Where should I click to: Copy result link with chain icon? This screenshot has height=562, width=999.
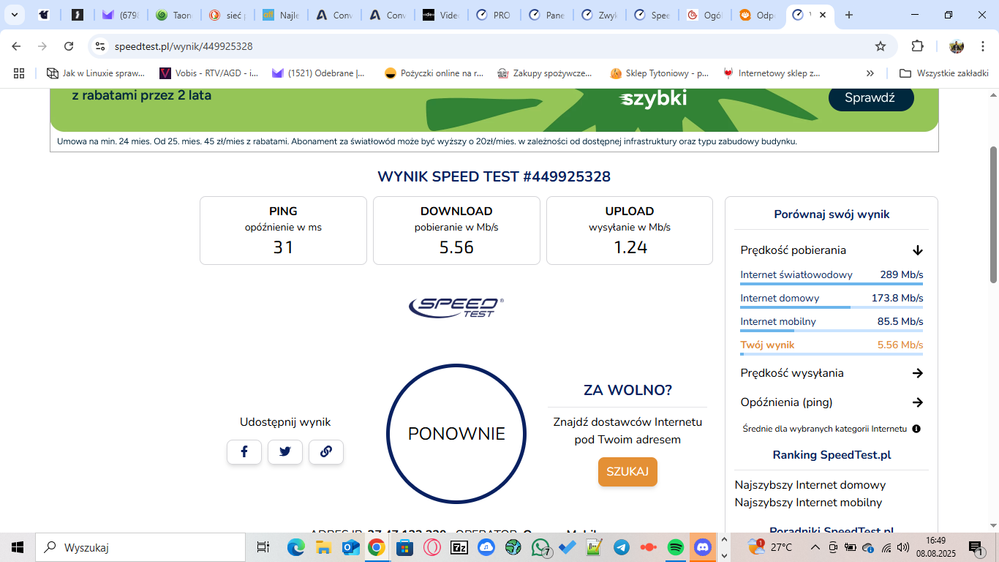click(326, 452)
